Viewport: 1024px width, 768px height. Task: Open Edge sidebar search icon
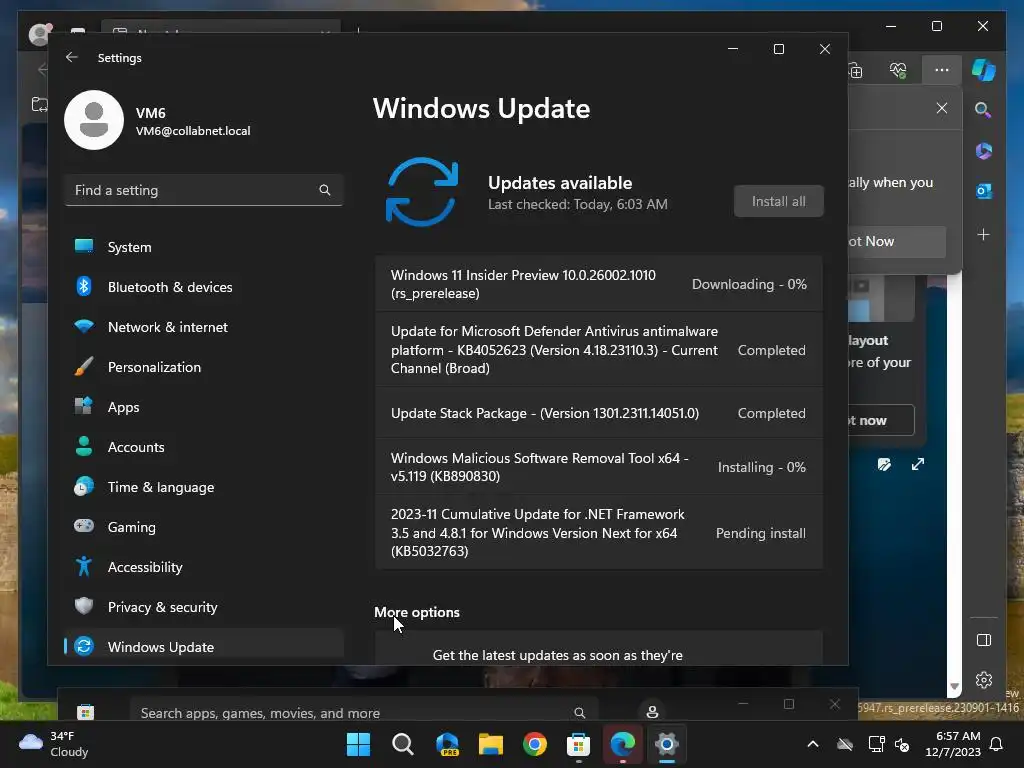(x=983, y=110)
